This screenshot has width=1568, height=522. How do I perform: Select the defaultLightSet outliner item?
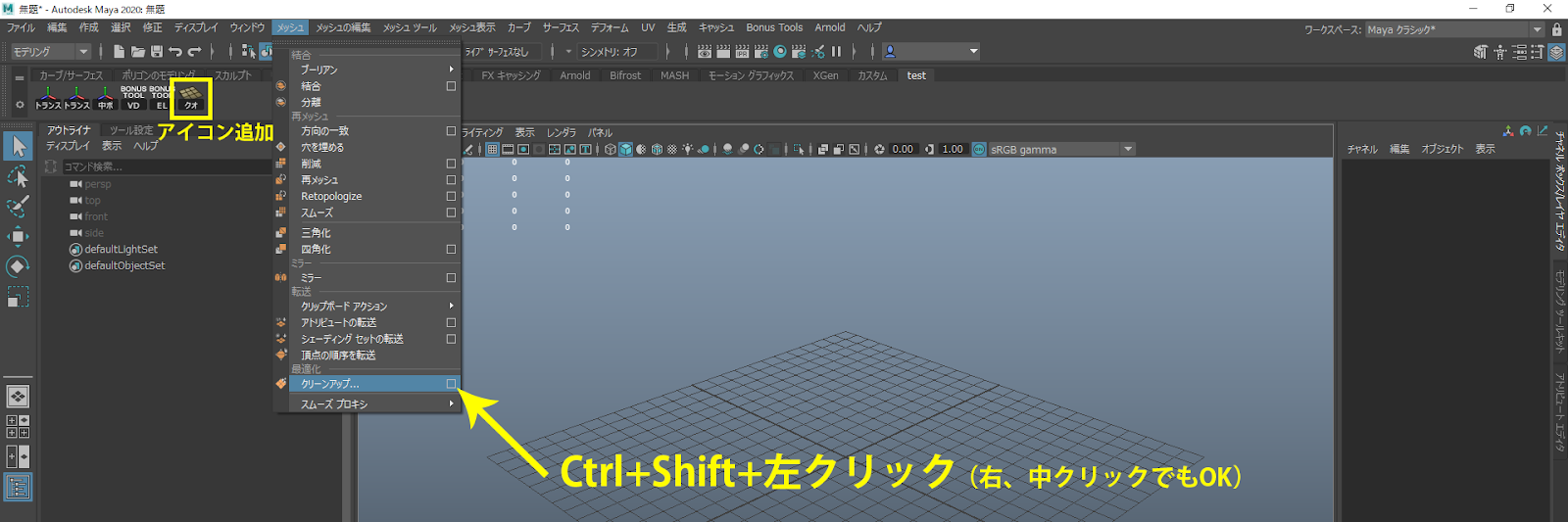coord(121,249)
